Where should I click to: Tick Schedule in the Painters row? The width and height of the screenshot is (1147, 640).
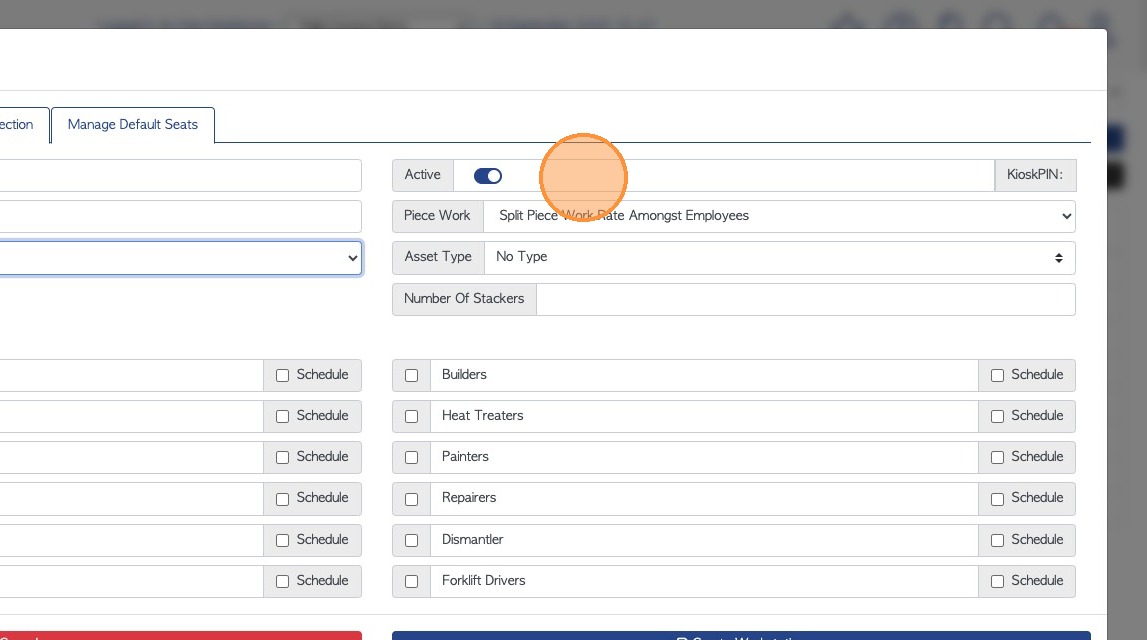point(997,457)
